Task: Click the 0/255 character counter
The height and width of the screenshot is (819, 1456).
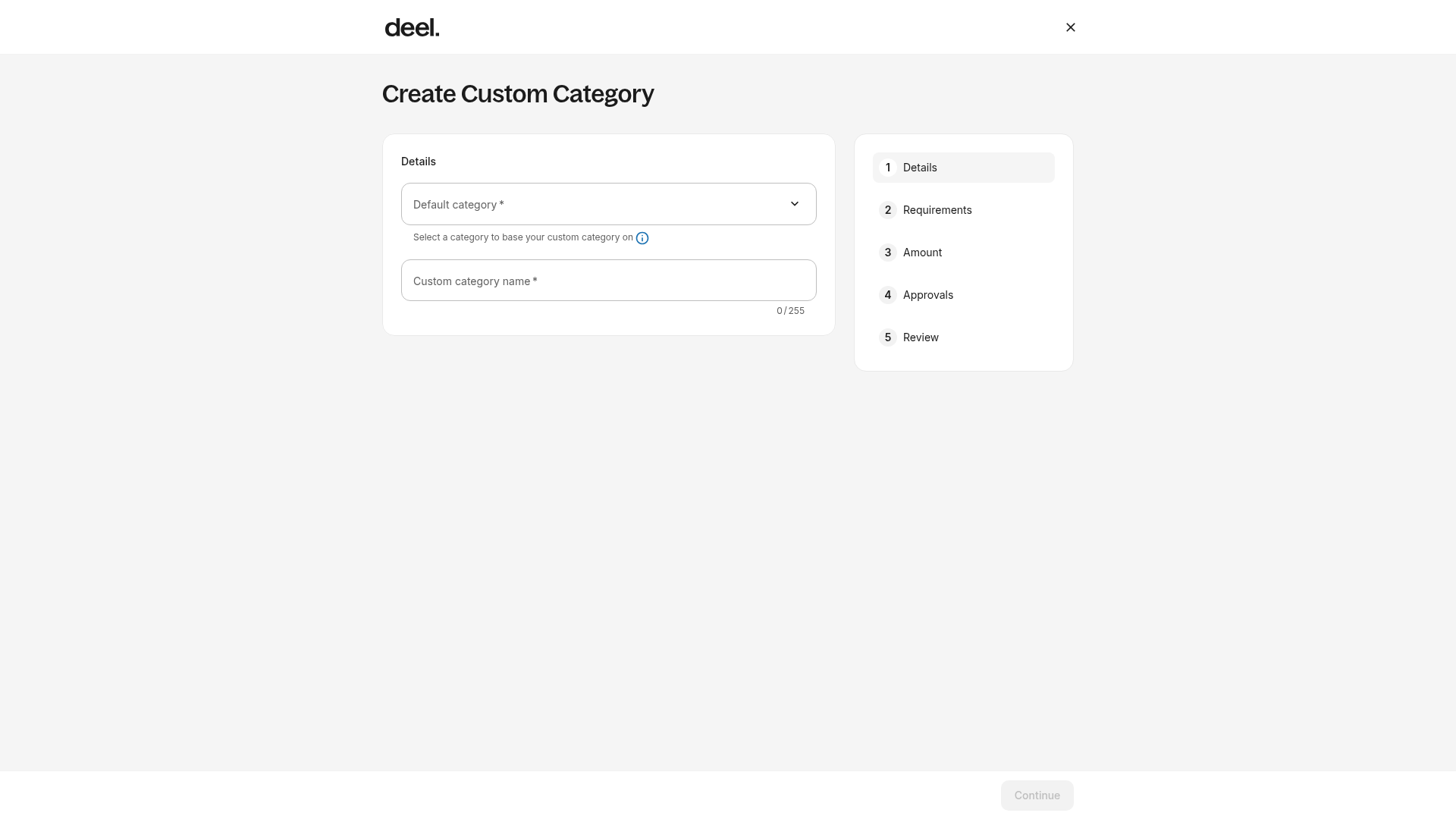Action: click(790, 311)
